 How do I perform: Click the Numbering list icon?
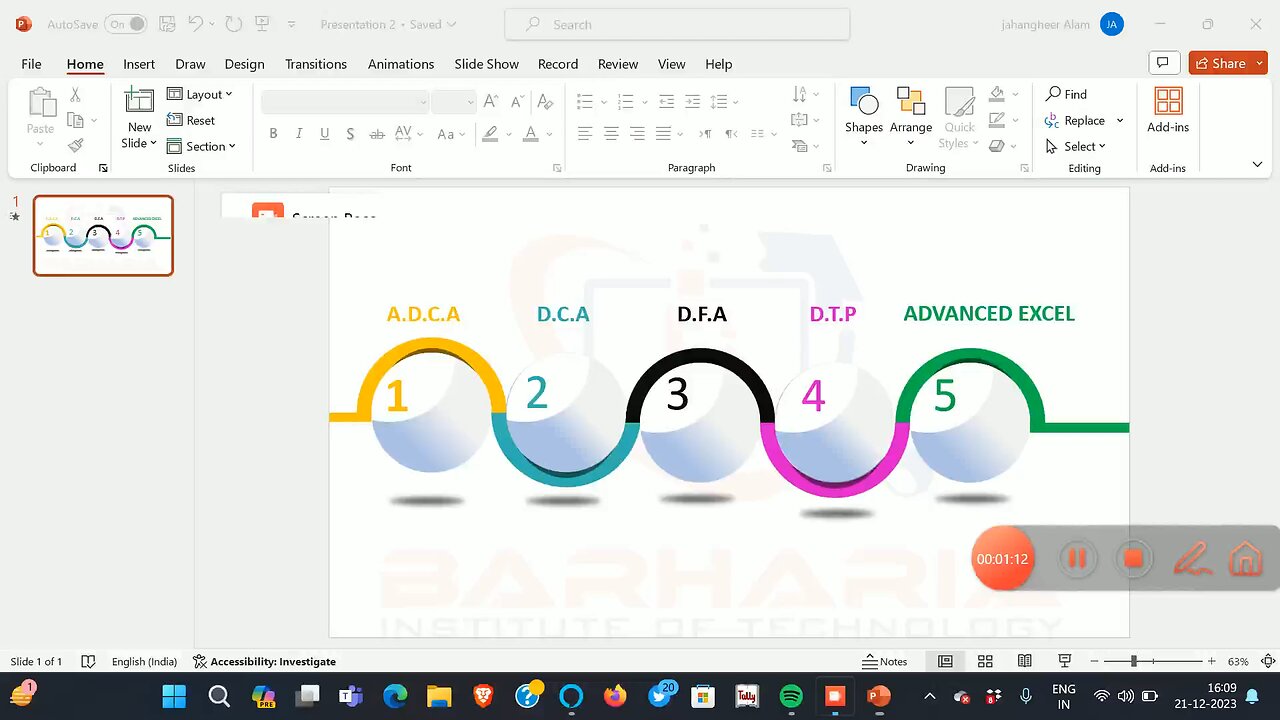[x=626, y=102]
